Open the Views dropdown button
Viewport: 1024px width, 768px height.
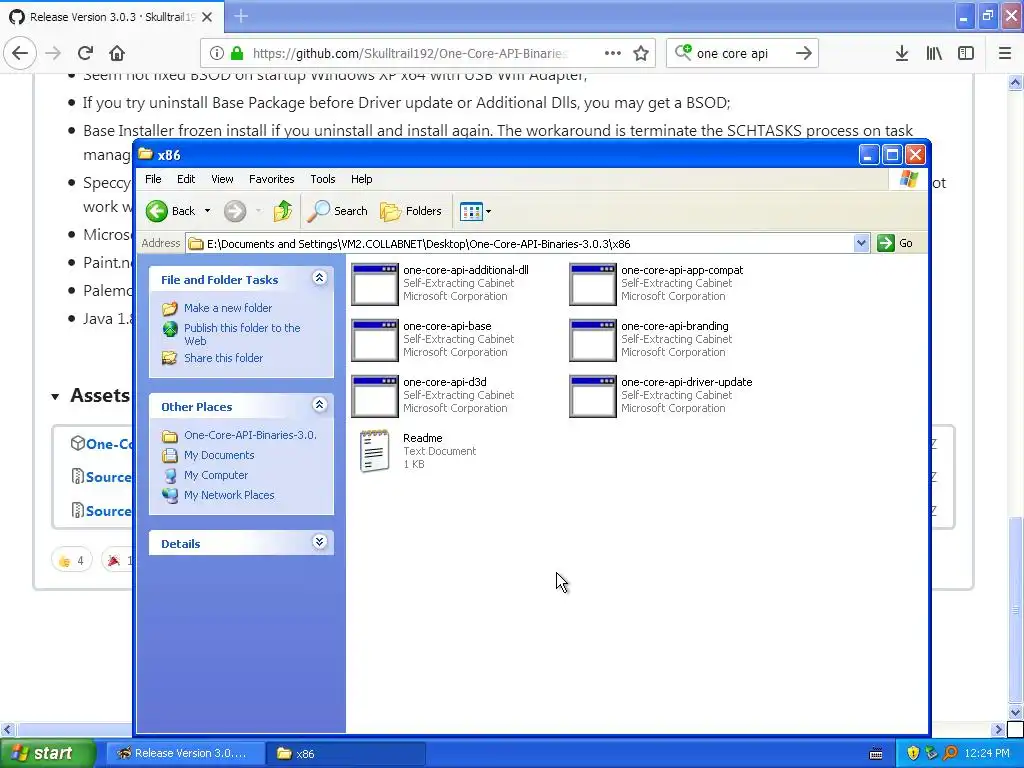click(475, 211)
